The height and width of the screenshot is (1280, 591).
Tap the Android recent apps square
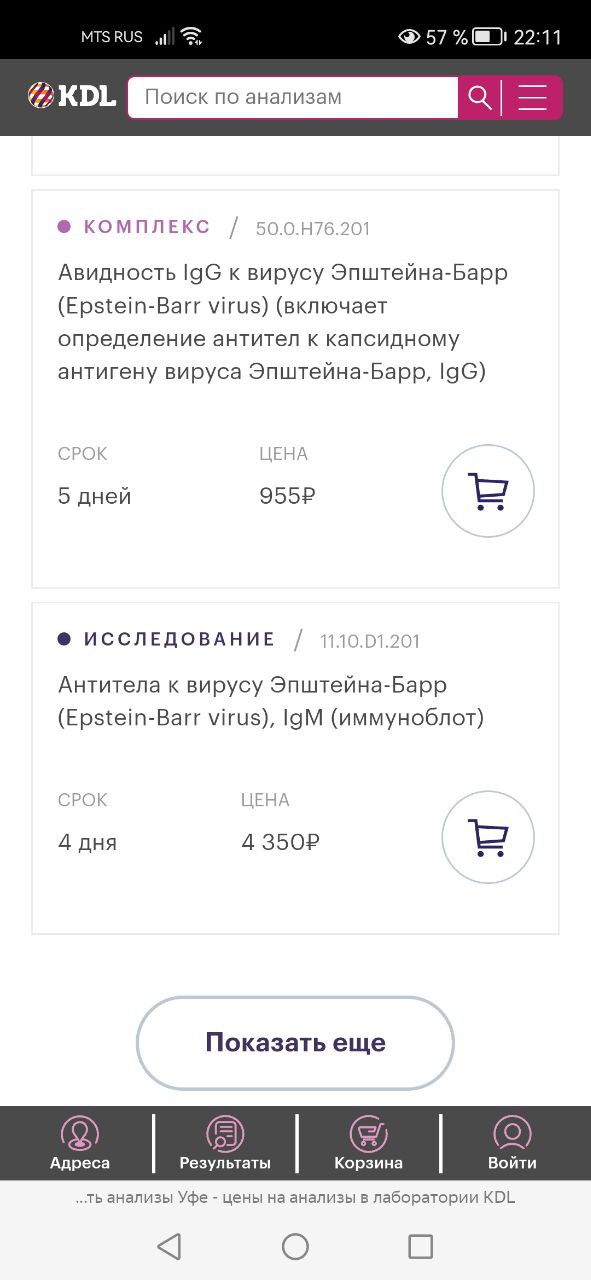coord(421,1246)
